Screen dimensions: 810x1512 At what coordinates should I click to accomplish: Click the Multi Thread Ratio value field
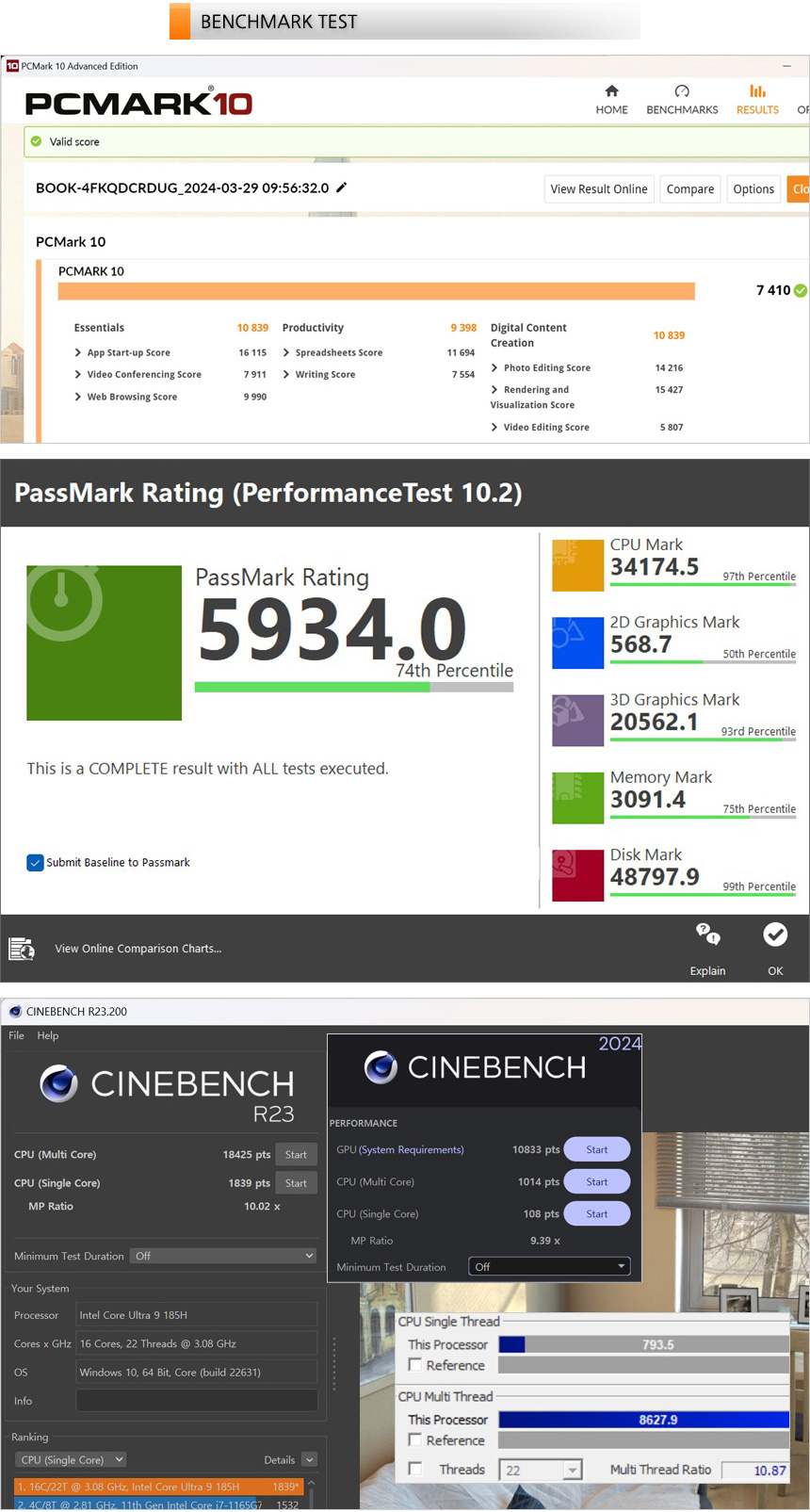[755, 1470]
